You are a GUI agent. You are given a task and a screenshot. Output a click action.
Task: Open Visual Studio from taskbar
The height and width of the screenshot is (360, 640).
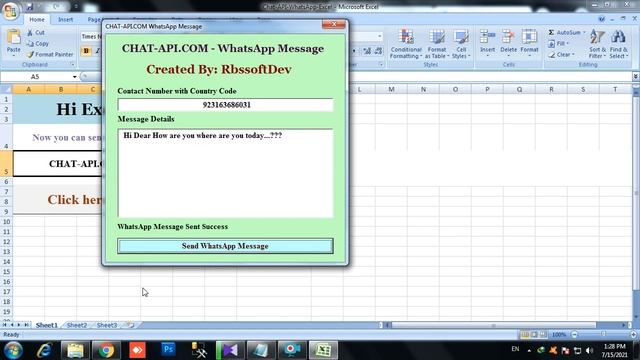(x=230, y=350)
